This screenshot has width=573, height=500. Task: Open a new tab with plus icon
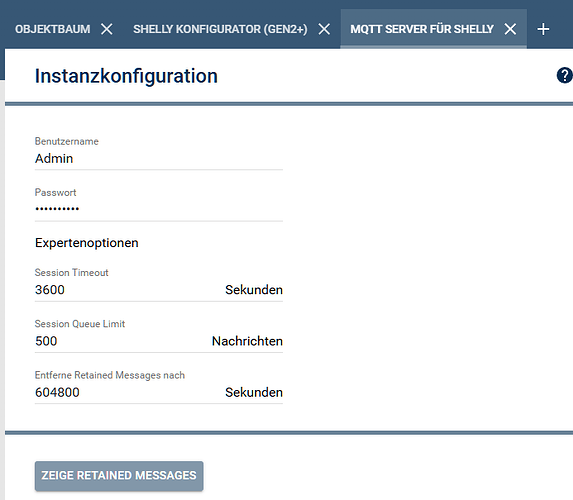tap(543, 29)
